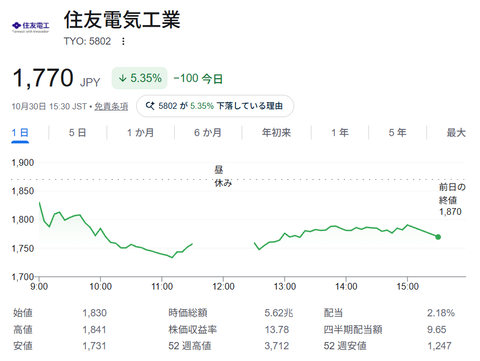This screenshot has width=480, height=361.
Task: Click the Sumitomo Electric company logo
Action: (x=31, y=27)
